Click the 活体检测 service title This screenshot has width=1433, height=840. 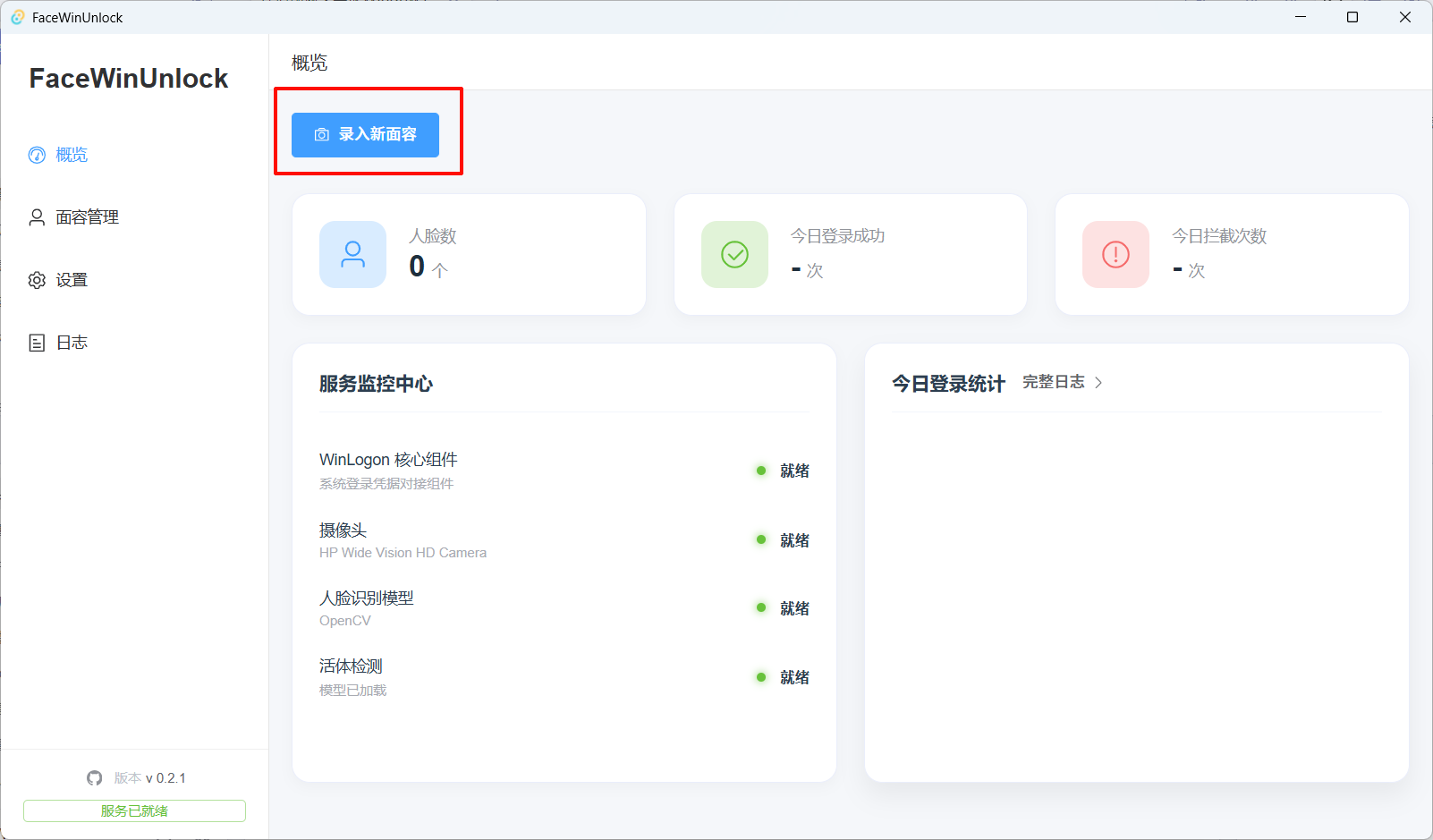[x=351, y=666]
